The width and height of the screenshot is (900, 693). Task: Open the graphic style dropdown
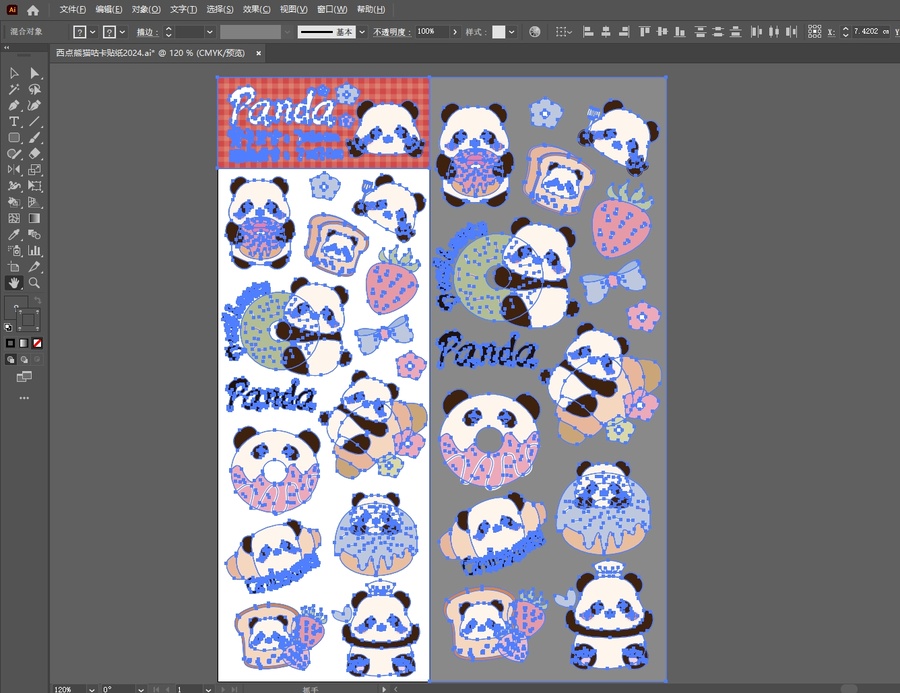tap(511, 32)
